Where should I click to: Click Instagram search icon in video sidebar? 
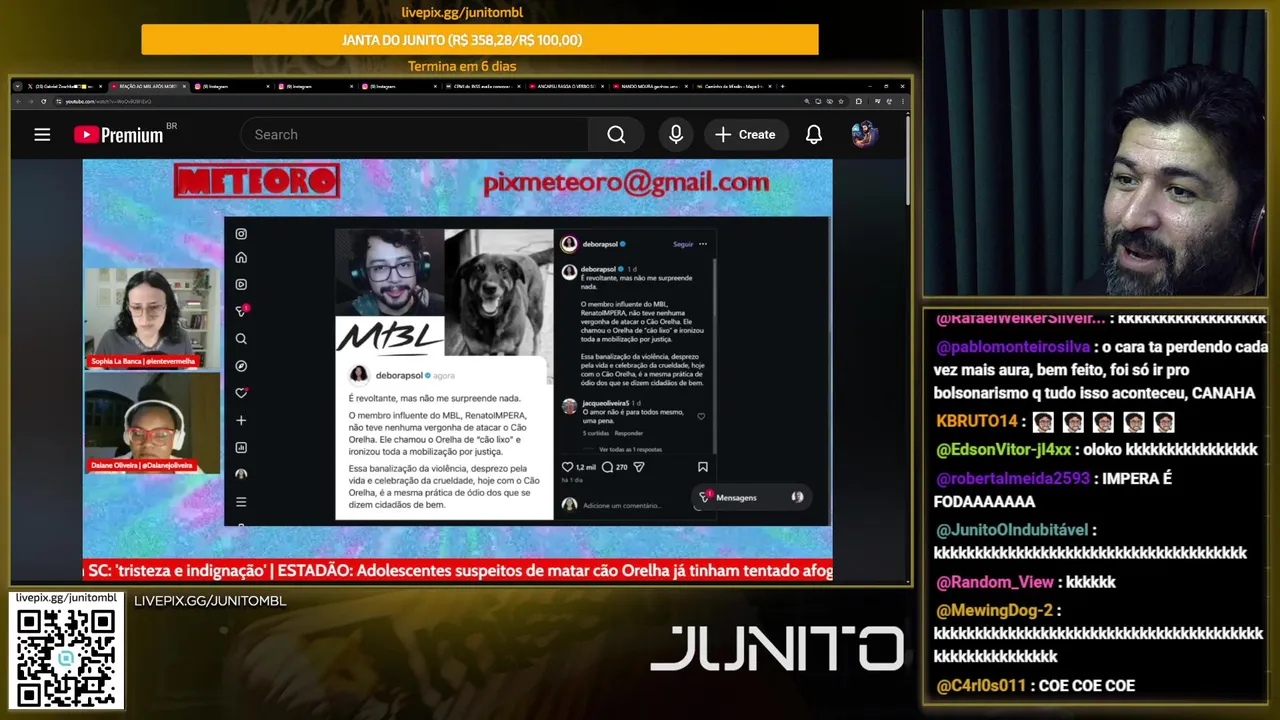[x=241, y=339]
